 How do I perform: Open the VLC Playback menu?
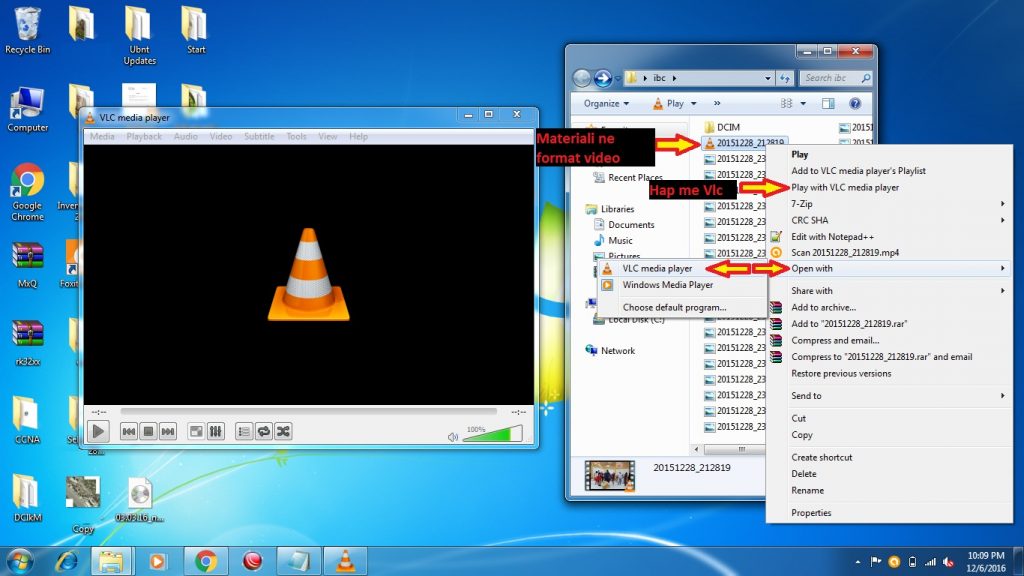144,136
